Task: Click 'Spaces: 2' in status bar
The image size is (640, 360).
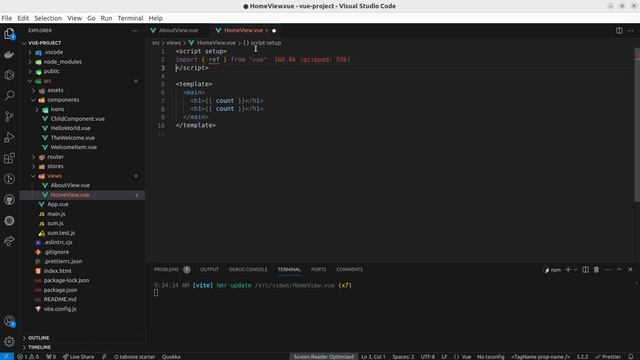Action: click(x=403, y=356)
